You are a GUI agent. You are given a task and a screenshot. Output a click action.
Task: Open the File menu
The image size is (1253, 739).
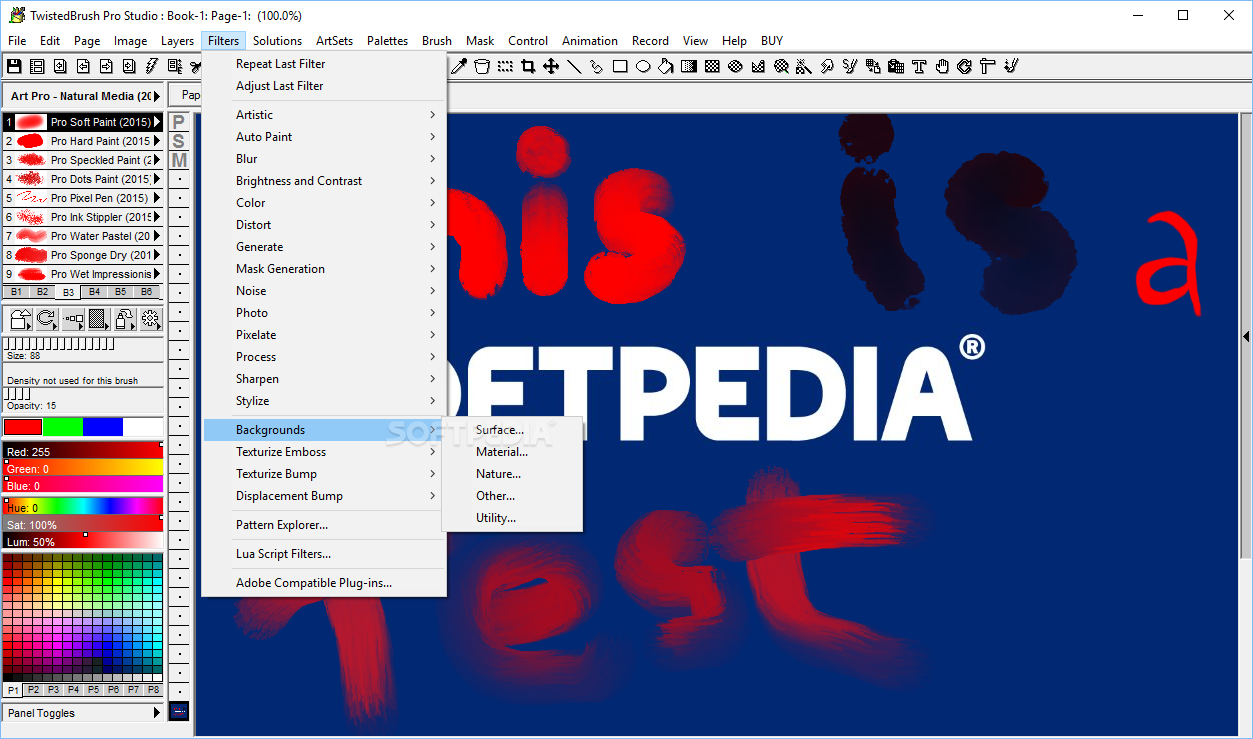pos(17,41)
